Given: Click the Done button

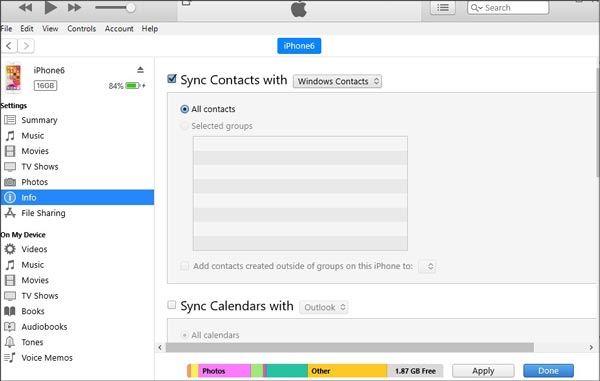Looking at the screenshot, I should (x=548, y=371).
